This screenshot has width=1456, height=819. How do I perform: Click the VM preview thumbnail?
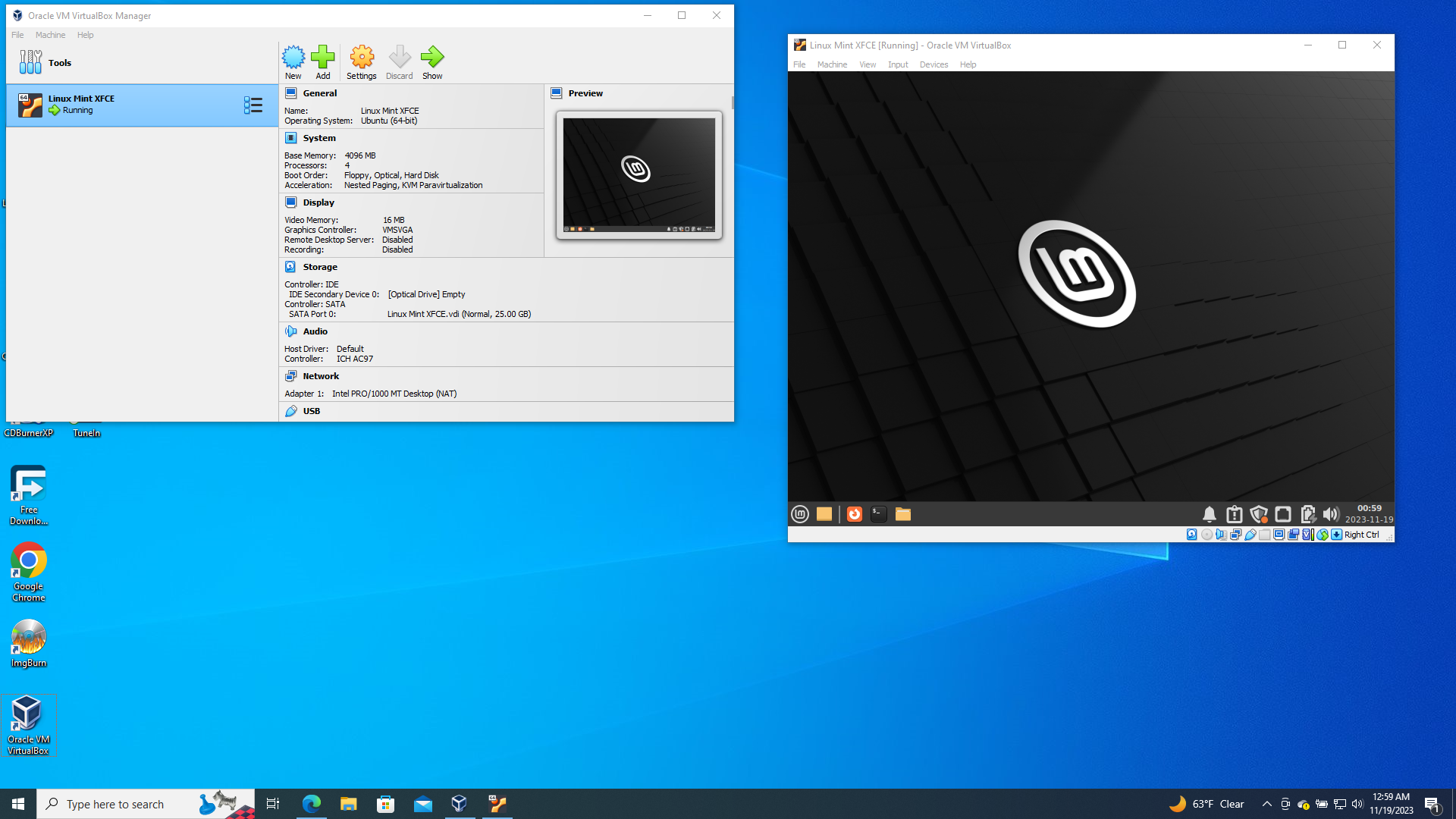[x=639, y=175]
